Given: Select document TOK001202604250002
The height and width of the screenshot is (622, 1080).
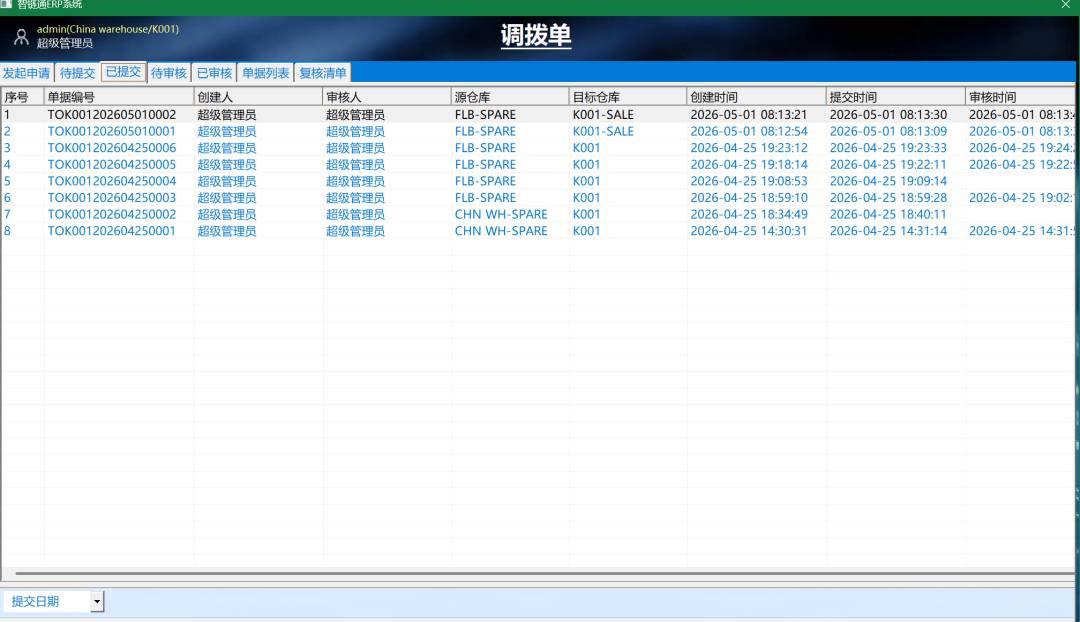Looking at the screenshot, I should pos(112,214).
